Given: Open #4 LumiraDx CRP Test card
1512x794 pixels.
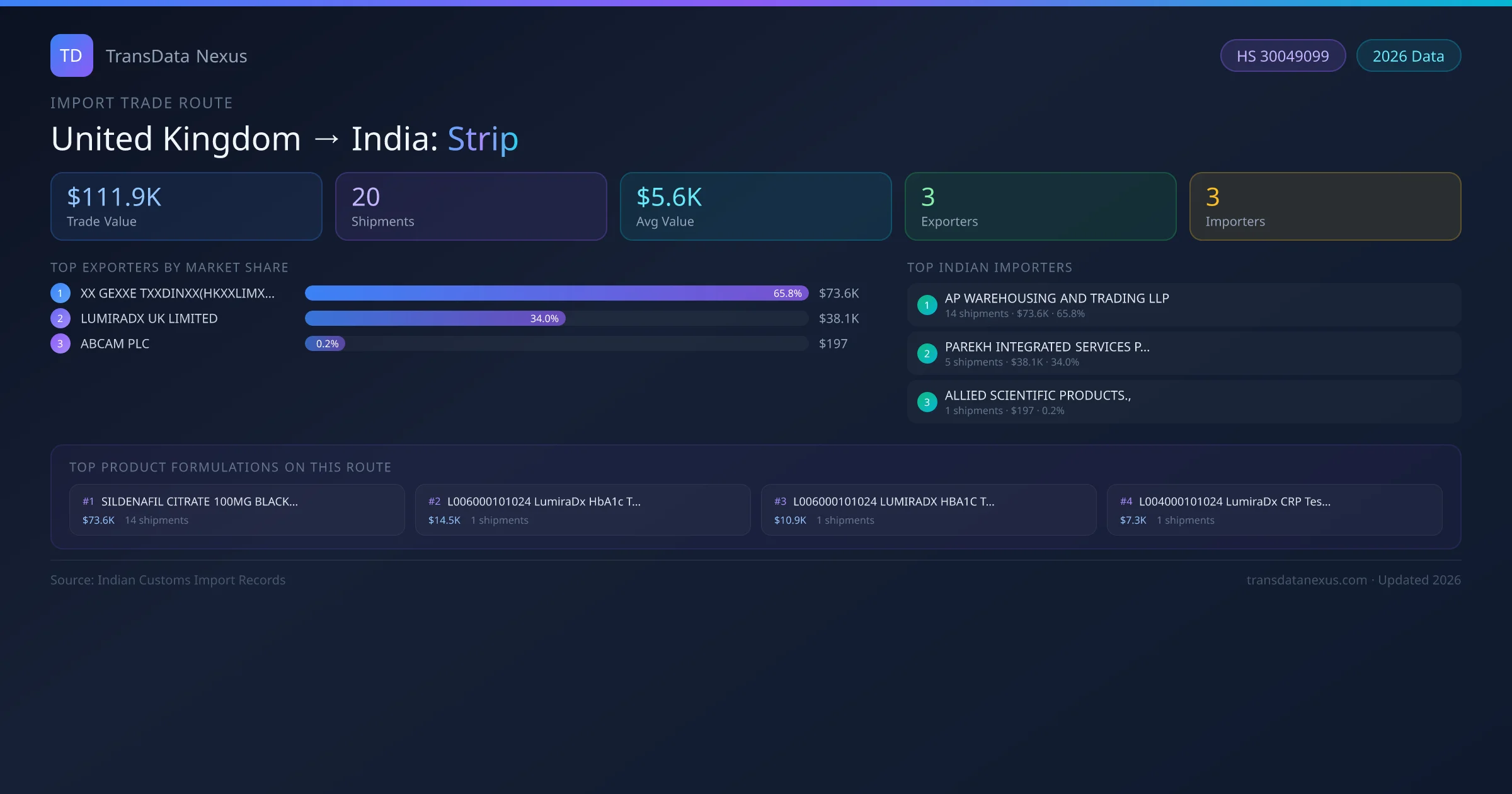Looking at the screenshot, I should (x=1274, y=510).
